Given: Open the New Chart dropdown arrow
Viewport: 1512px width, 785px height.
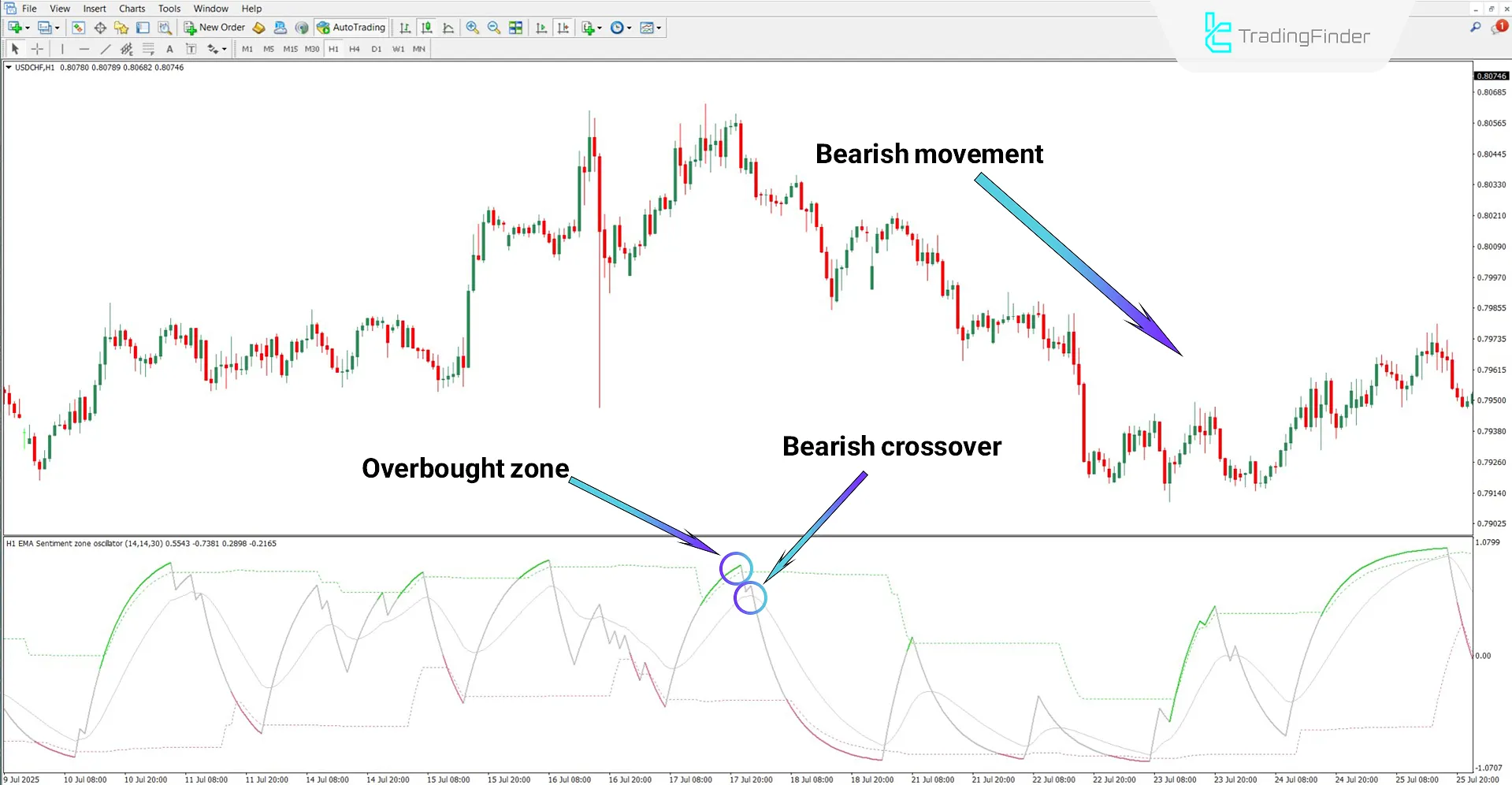Looking at the screenshot, I should [27, 28].
